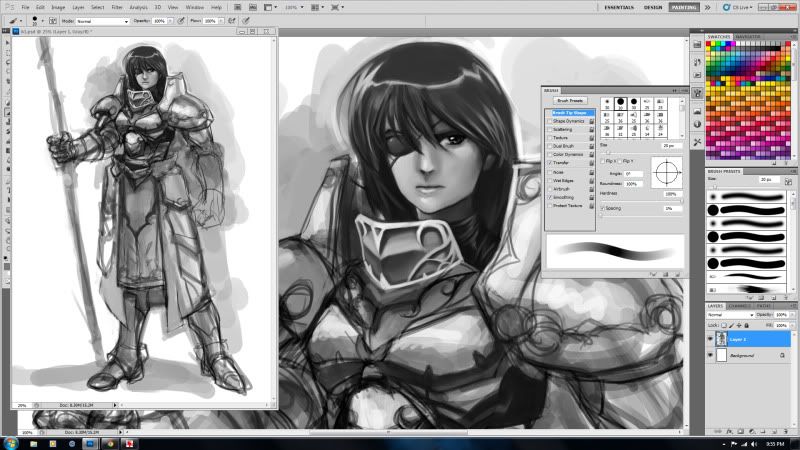Open the Filter menu
Viewport: 800px width, 450px height.
(x=117, y=7)
